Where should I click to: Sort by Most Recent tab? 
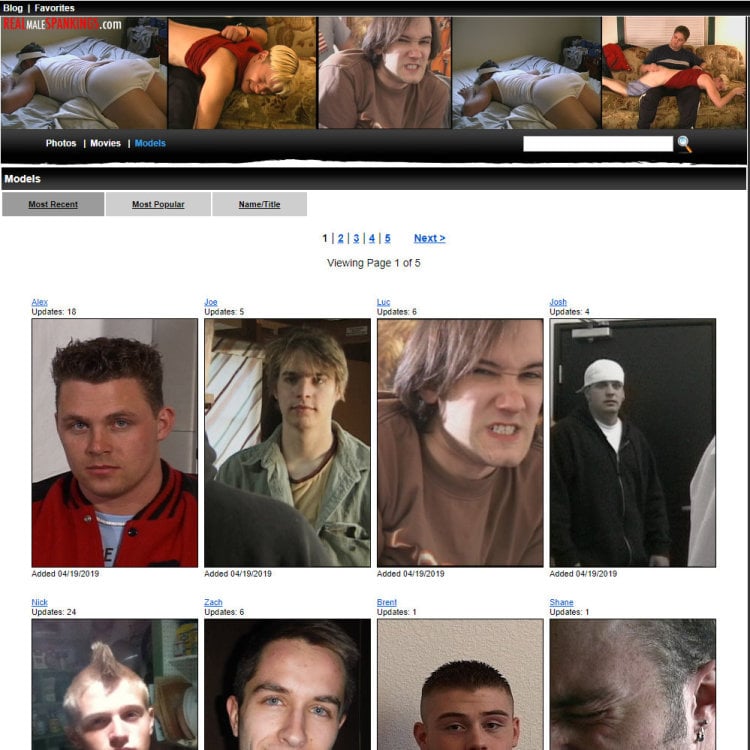53,204
